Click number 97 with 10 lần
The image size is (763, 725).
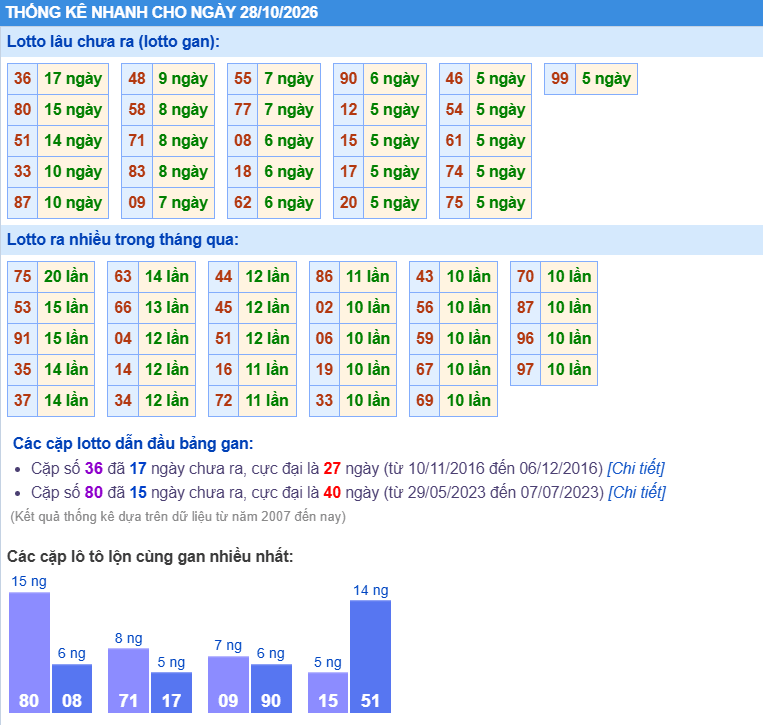coord(525,369)
